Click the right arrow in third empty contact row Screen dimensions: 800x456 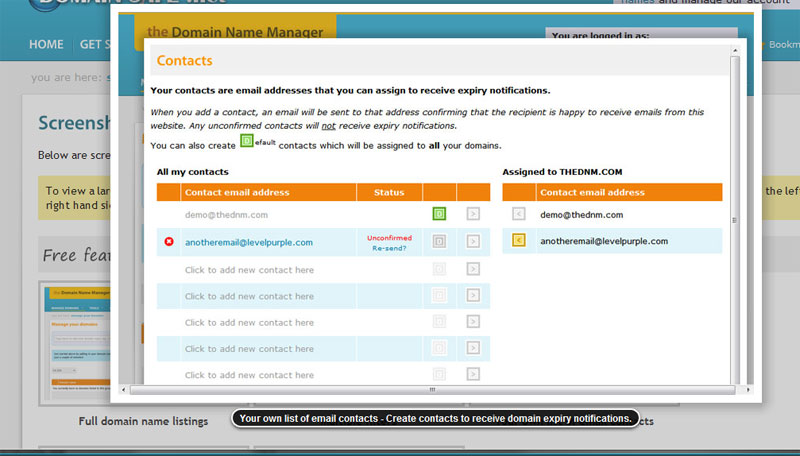tap(473, 322)
